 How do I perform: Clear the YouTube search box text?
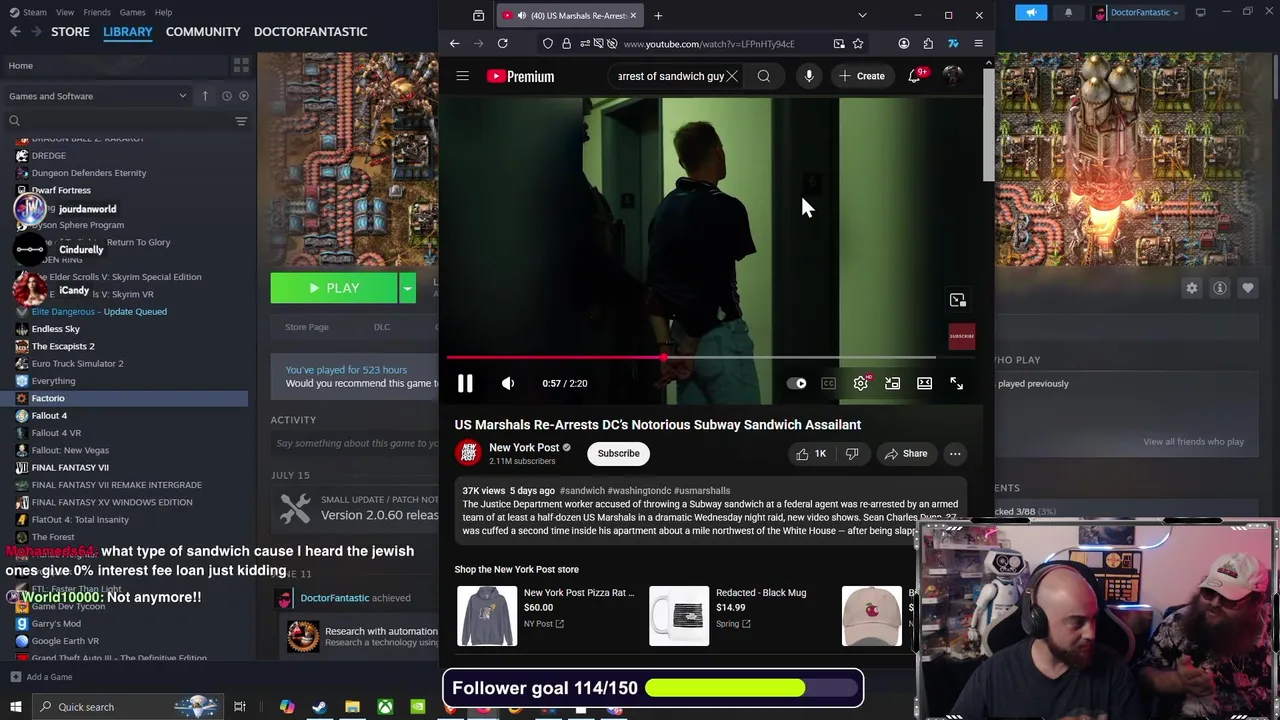[732, 76]
